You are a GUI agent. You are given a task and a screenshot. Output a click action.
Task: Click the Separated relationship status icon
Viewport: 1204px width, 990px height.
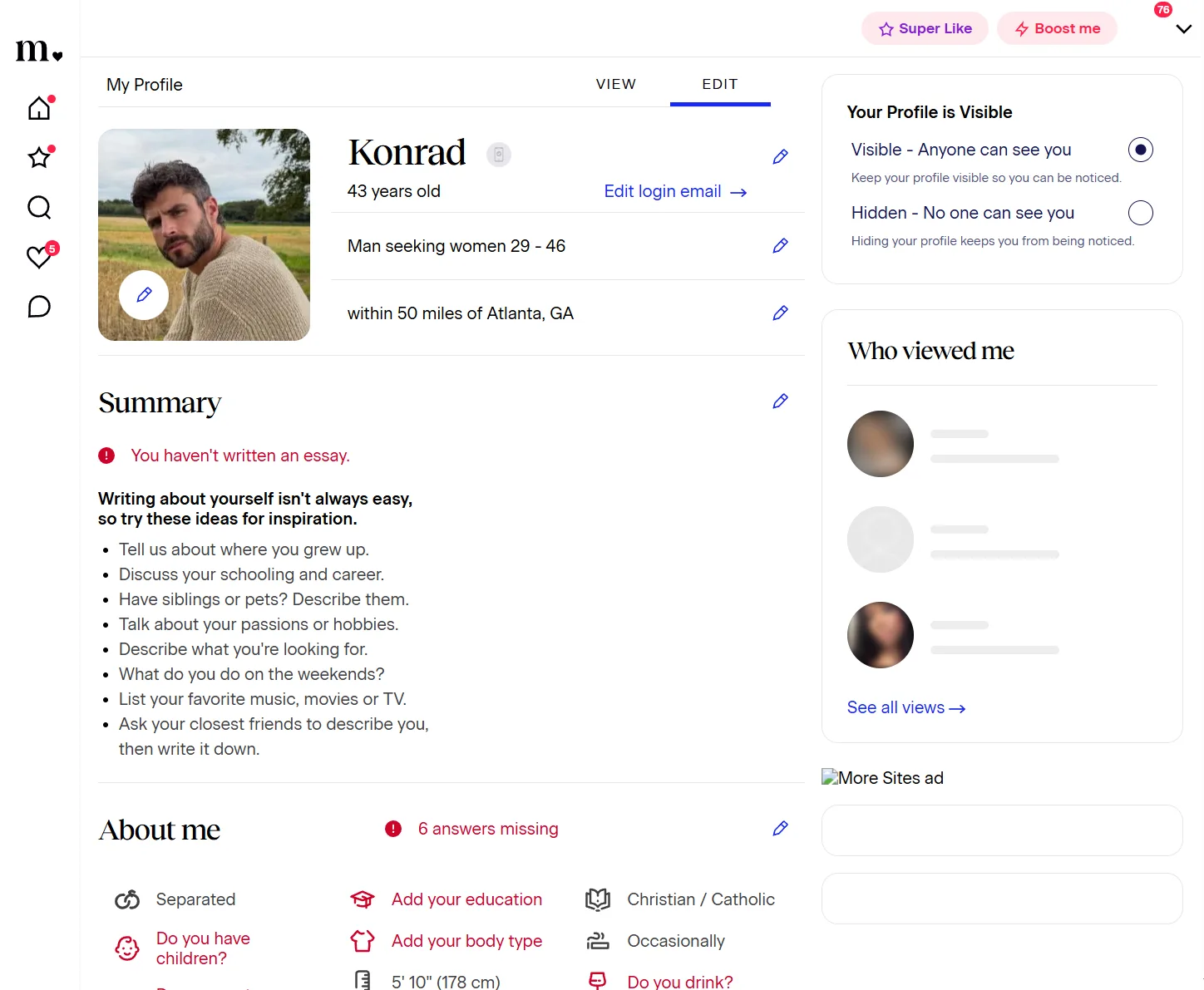click(x=127, y=899)
